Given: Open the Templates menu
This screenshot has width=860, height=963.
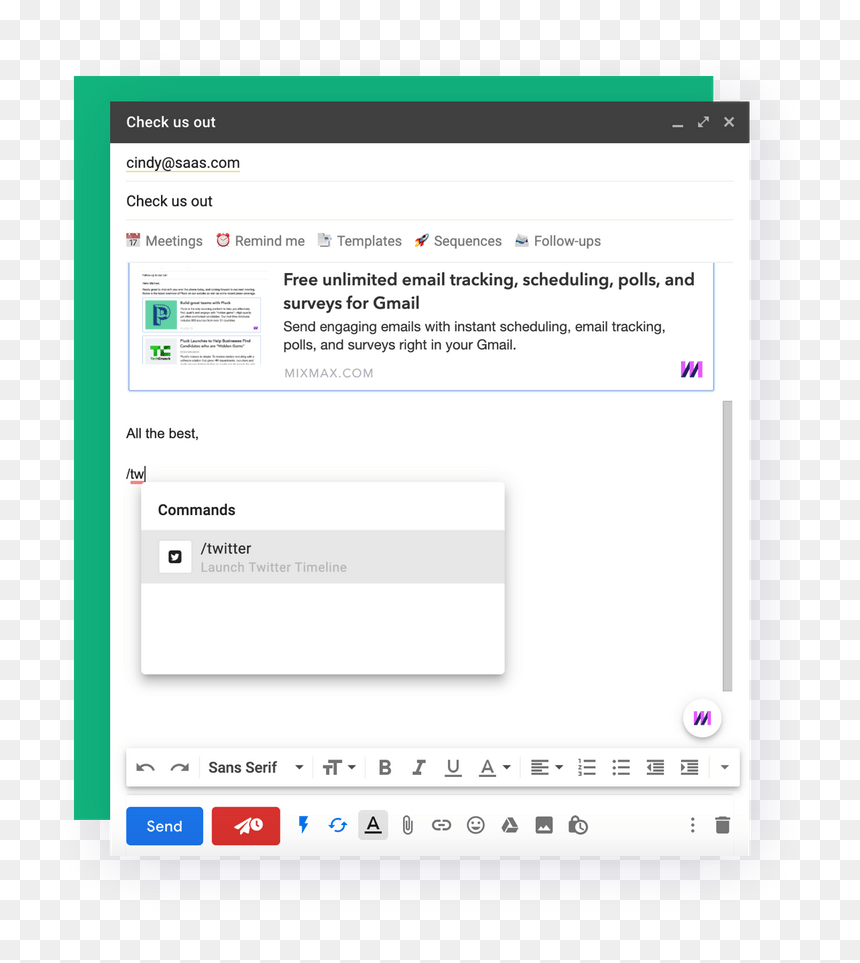Looking at the screenshot, I should tap(360, 241).
